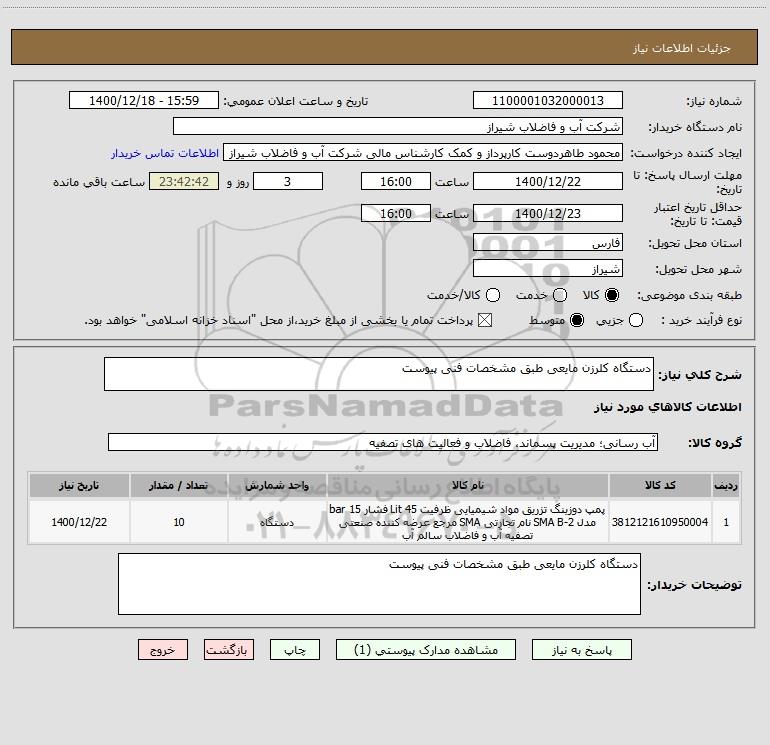Image resolution: width=770 pixels, height=745 pixels.
Task: Click the response deadline date 1400/12/22 field
Action: (x=548, y=181)
